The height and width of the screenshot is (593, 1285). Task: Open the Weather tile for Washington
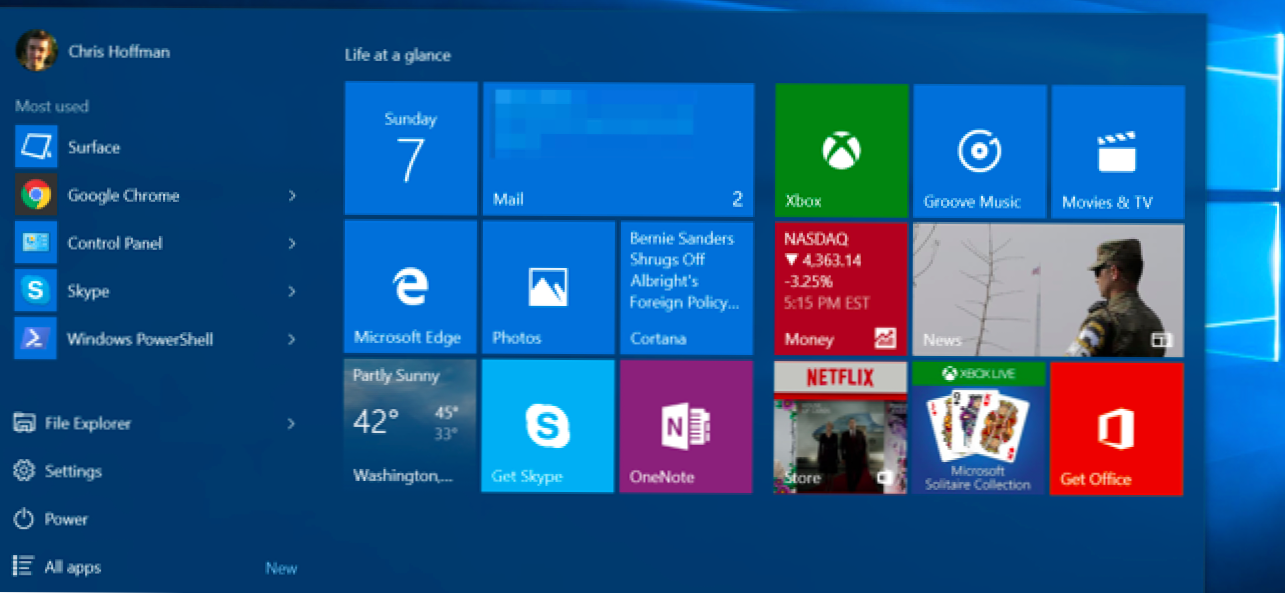410,426
